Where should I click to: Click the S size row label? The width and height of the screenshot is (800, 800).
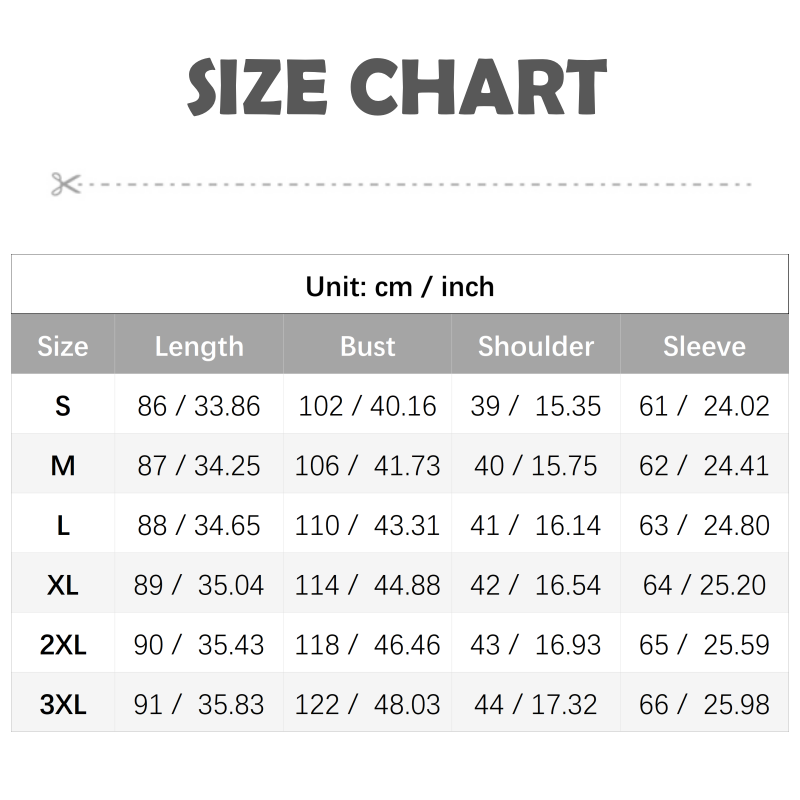pyautogui.click(x=63, y=406)
